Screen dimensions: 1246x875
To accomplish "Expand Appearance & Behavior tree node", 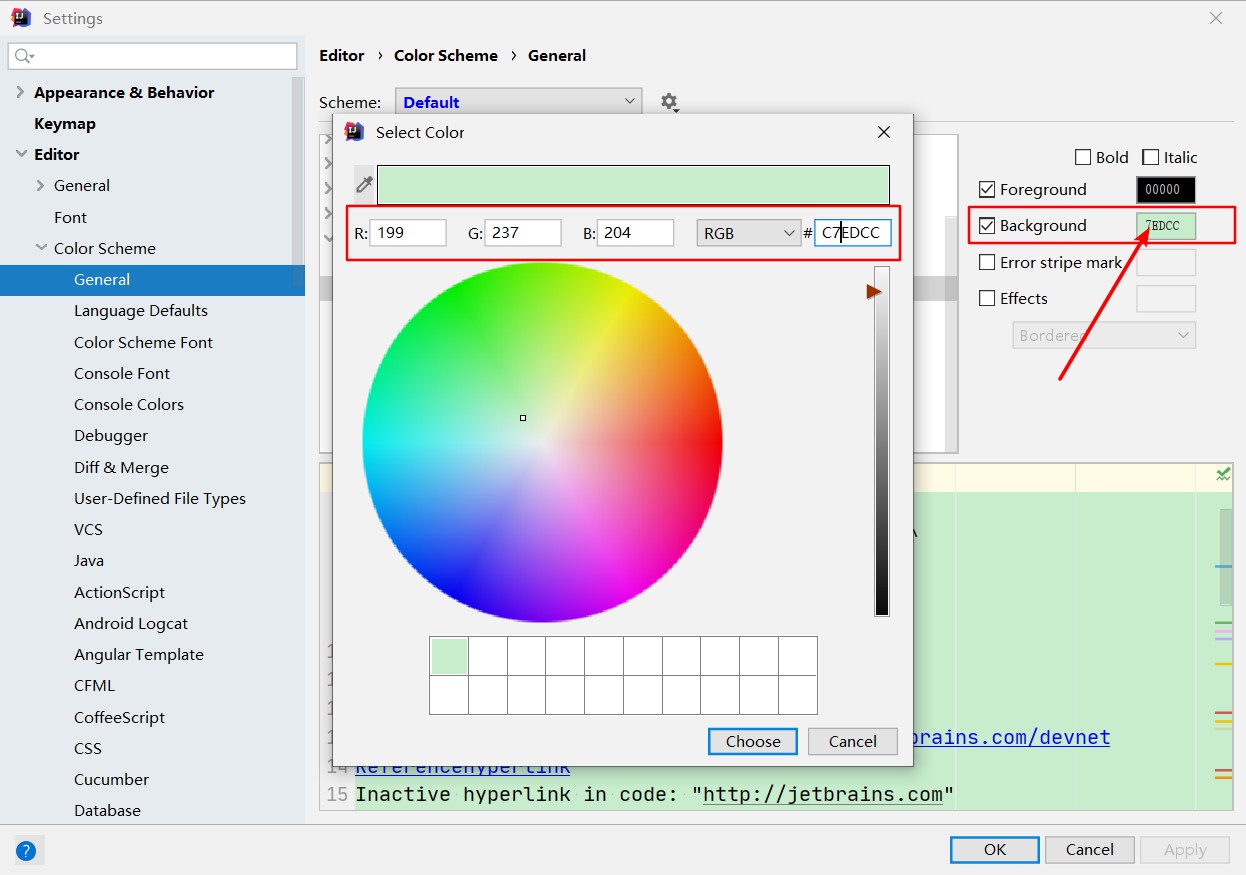I will pyautogui.click(x=20, y=92).
